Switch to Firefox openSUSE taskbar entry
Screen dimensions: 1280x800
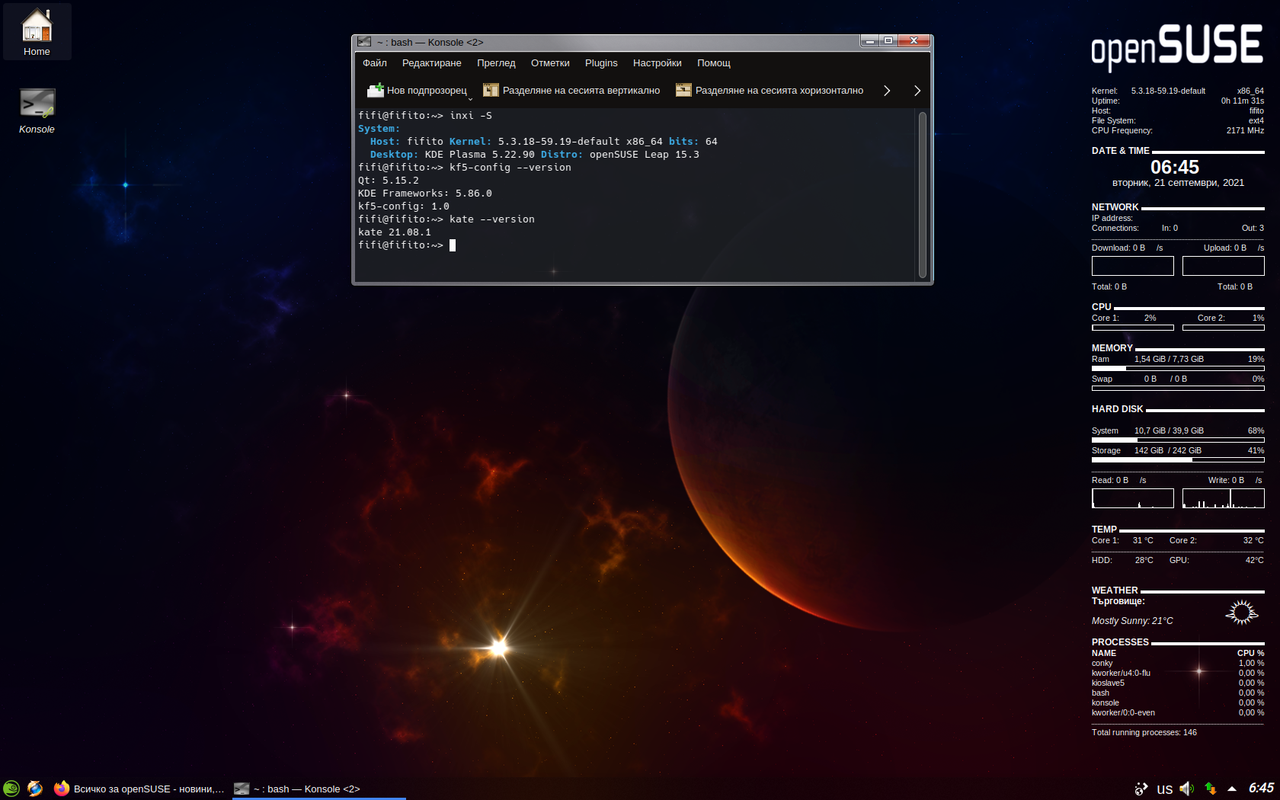(x=139, y=789)
